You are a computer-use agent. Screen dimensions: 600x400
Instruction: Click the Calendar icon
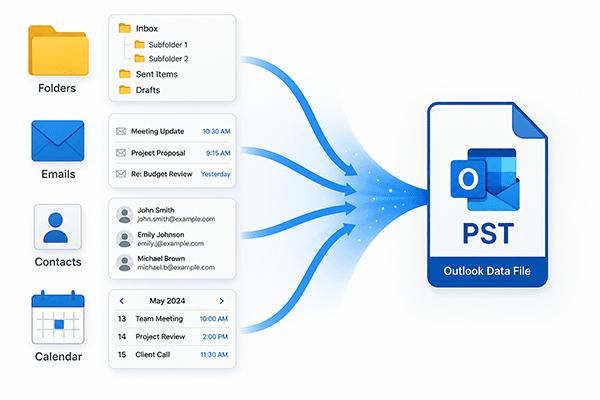58,317
